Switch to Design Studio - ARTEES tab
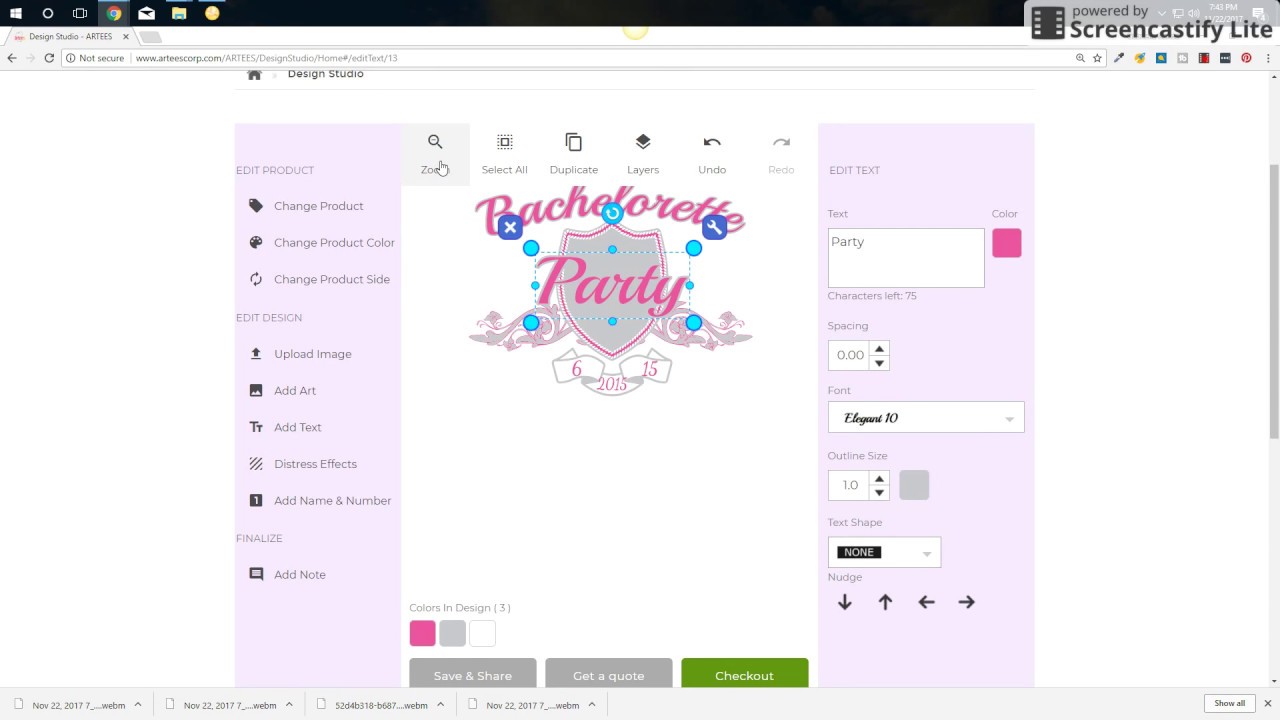The image size is (1280, 720). [x=70, y=36]
